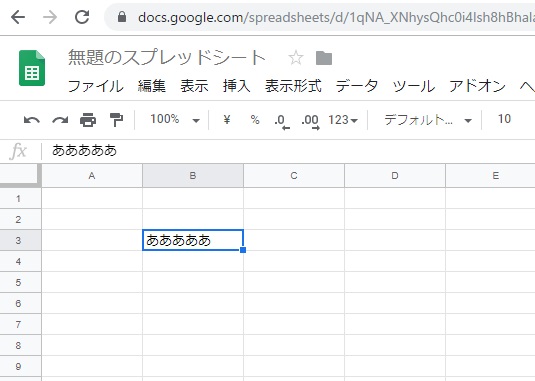The image size is (535, 381).
Task: Select cell A7
Action: 92,324
